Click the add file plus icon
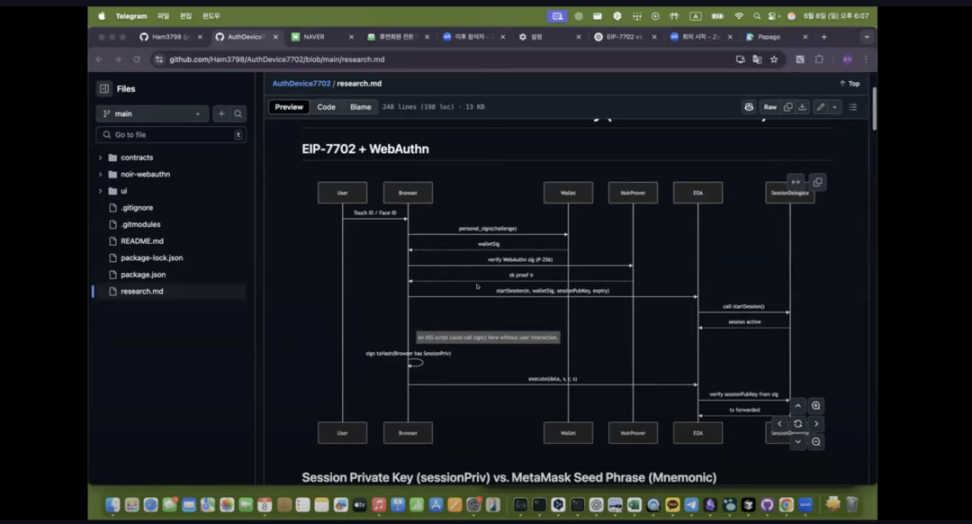 [221, 113]
